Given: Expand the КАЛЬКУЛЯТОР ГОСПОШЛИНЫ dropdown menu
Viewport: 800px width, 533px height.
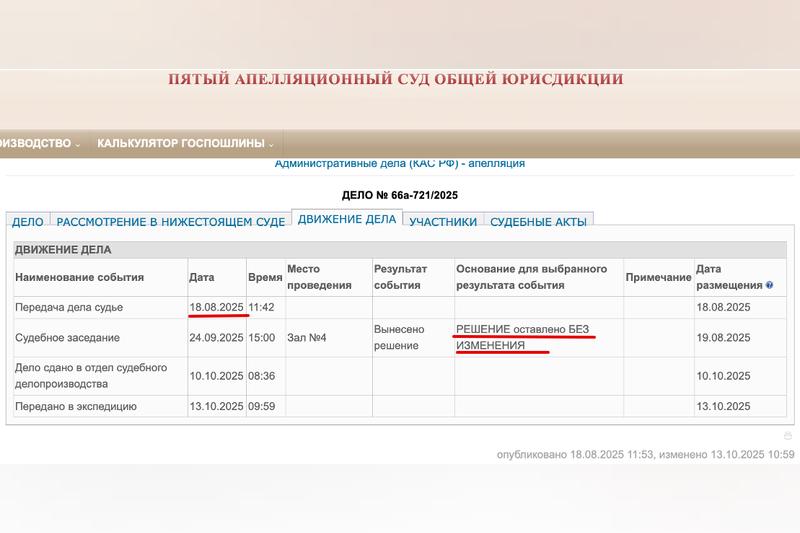Looking at the screenshot, I should [185, 144].
